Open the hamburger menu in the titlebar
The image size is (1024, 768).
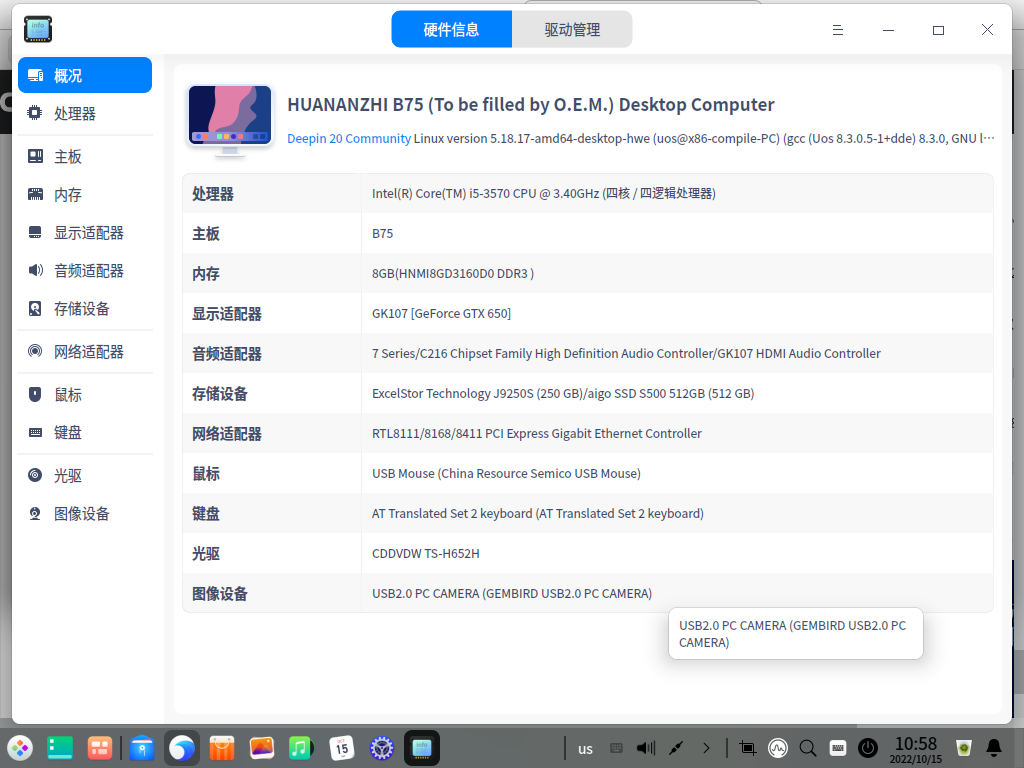(837, 30)
